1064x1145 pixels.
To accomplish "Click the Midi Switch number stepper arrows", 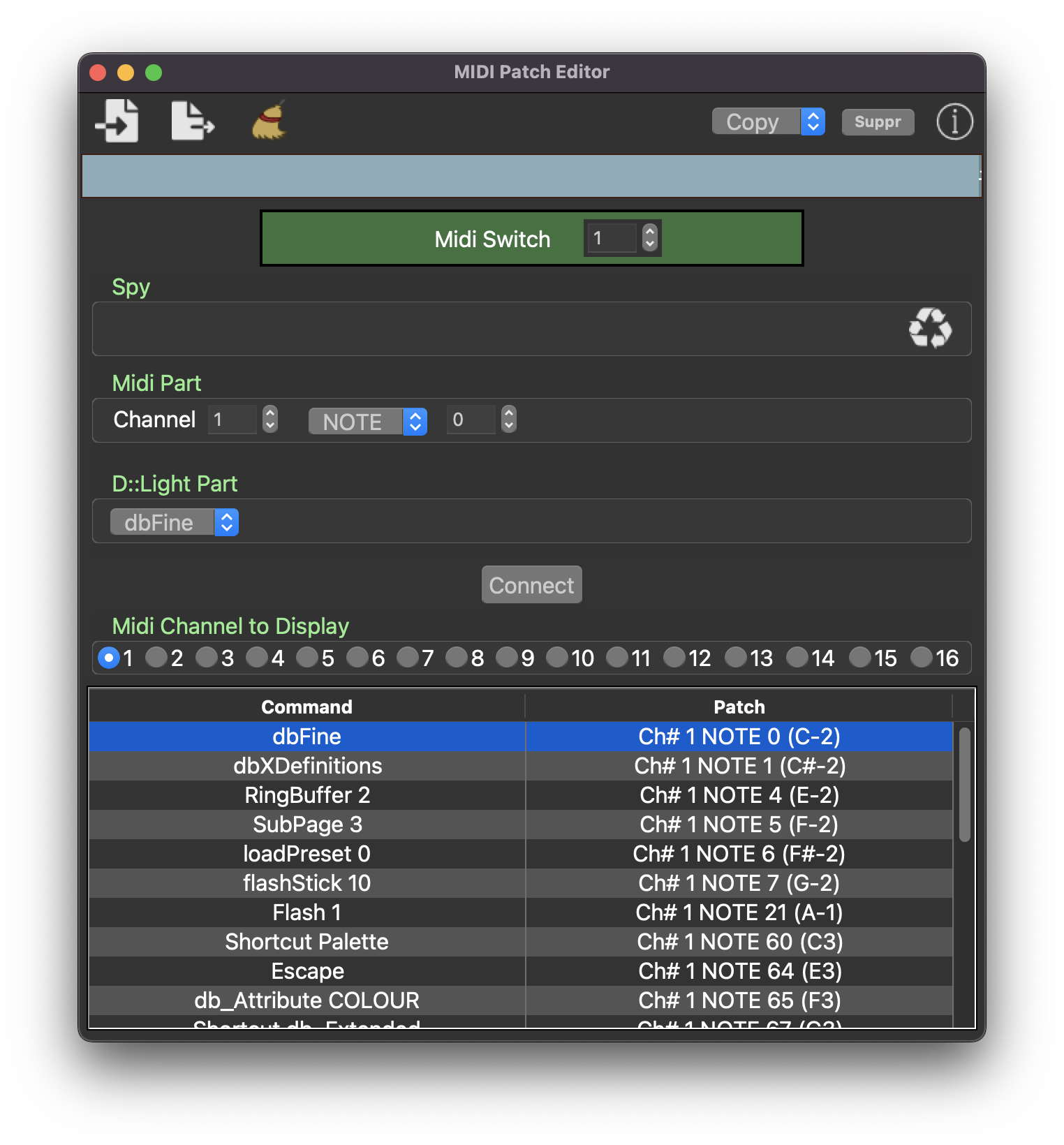I will (x=650, y=238).
